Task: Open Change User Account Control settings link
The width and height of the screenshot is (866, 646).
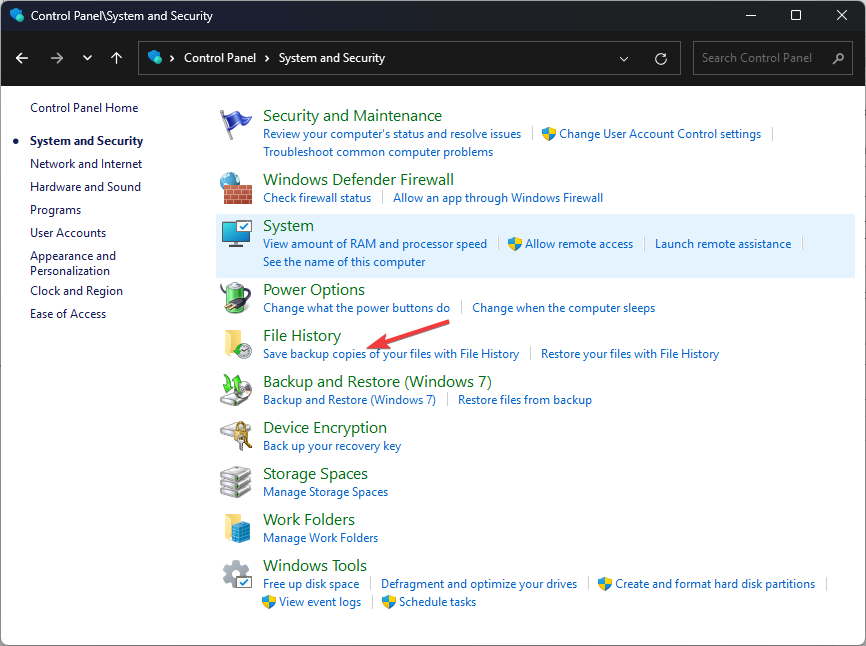Action: 659,134
